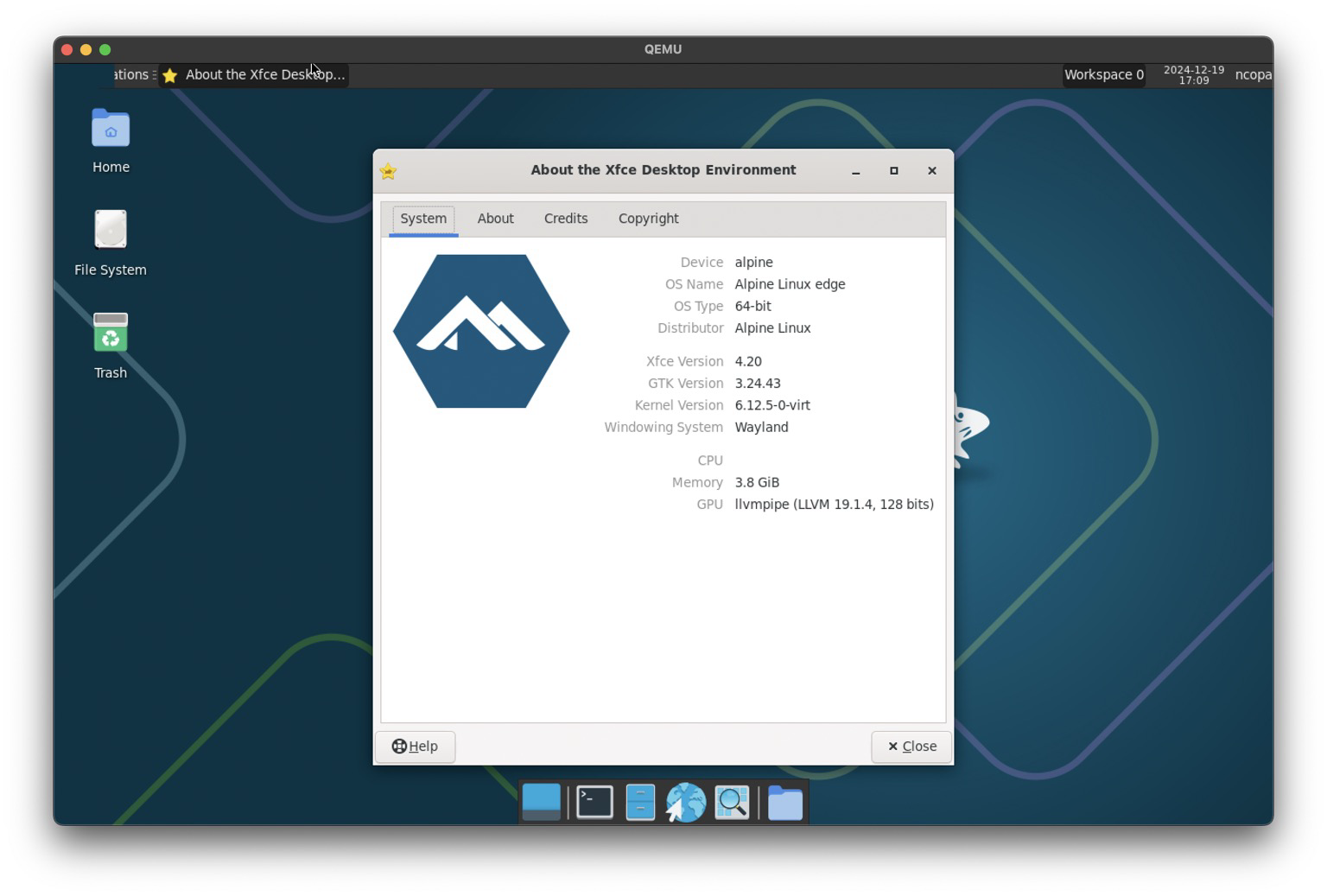Click the 'GTK Version' label
The image size is (1327, 896).
point(686,384)
